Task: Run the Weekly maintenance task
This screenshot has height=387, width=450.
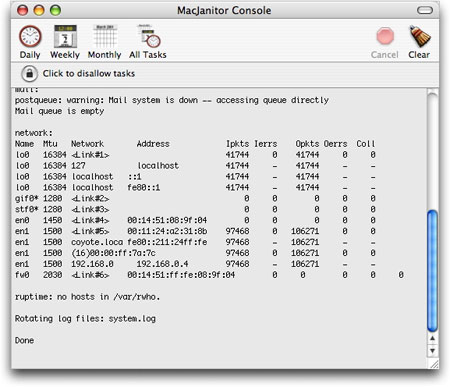Action: tap(65, 42)
